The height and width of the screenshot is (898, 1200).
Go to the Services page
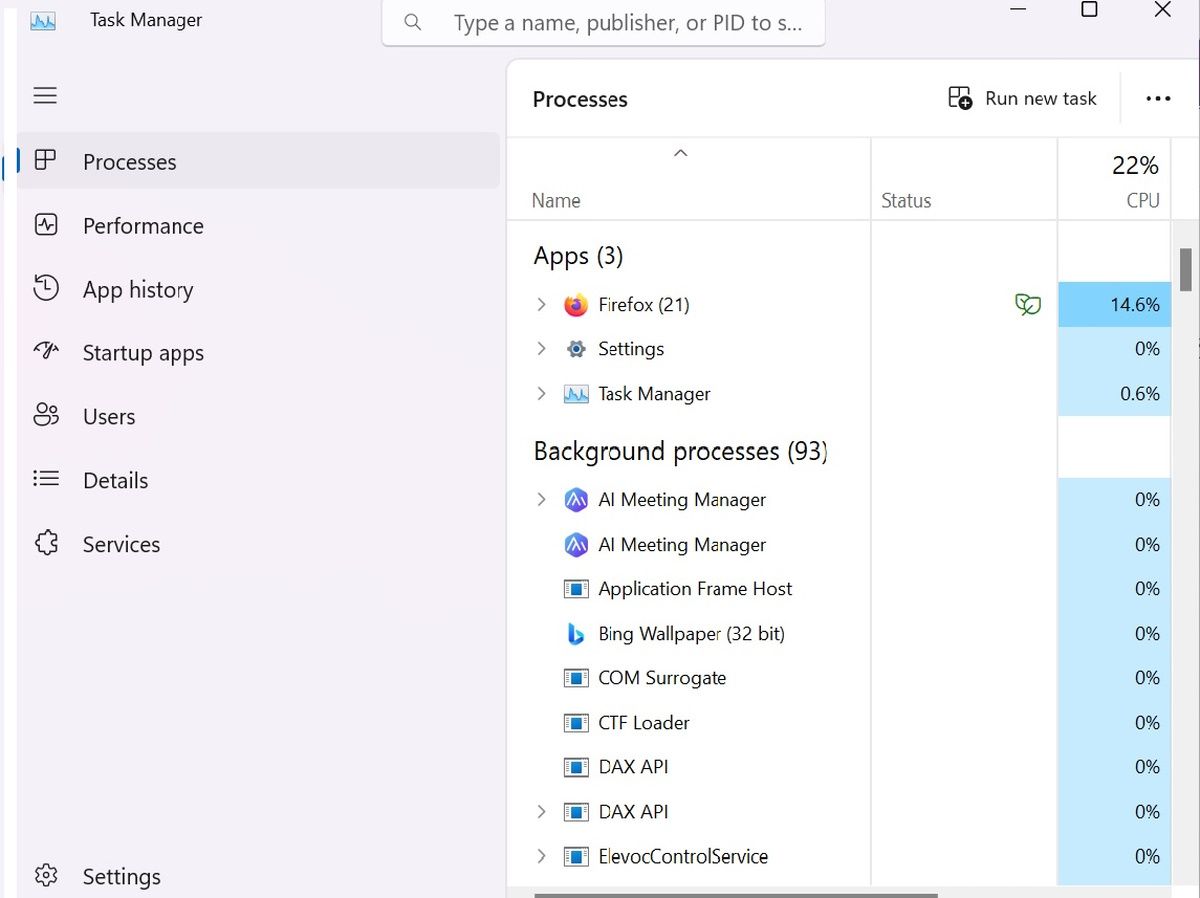pyautogui.click(x=121, y=544)
